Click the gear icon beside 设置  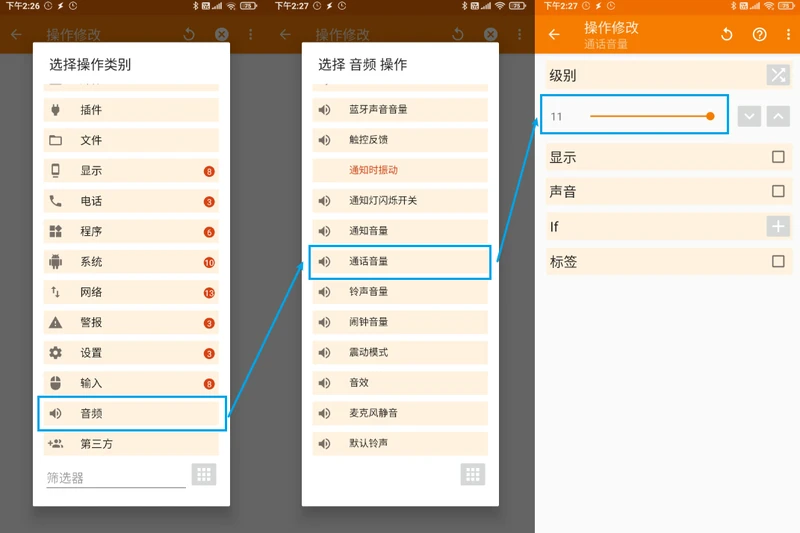point(56,352)
